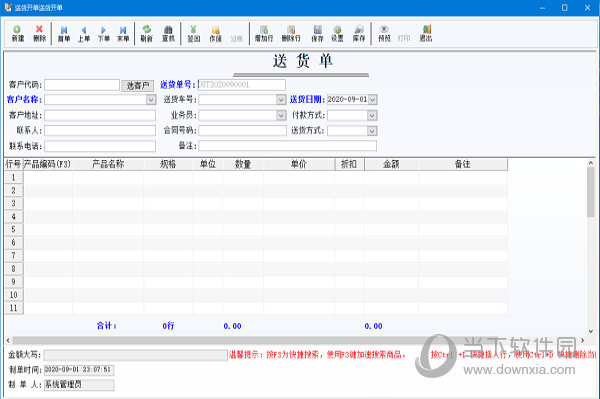Click the 产品编码(F3) column header
This screenshot has height=399, width=600.
[x=48, y=164]
